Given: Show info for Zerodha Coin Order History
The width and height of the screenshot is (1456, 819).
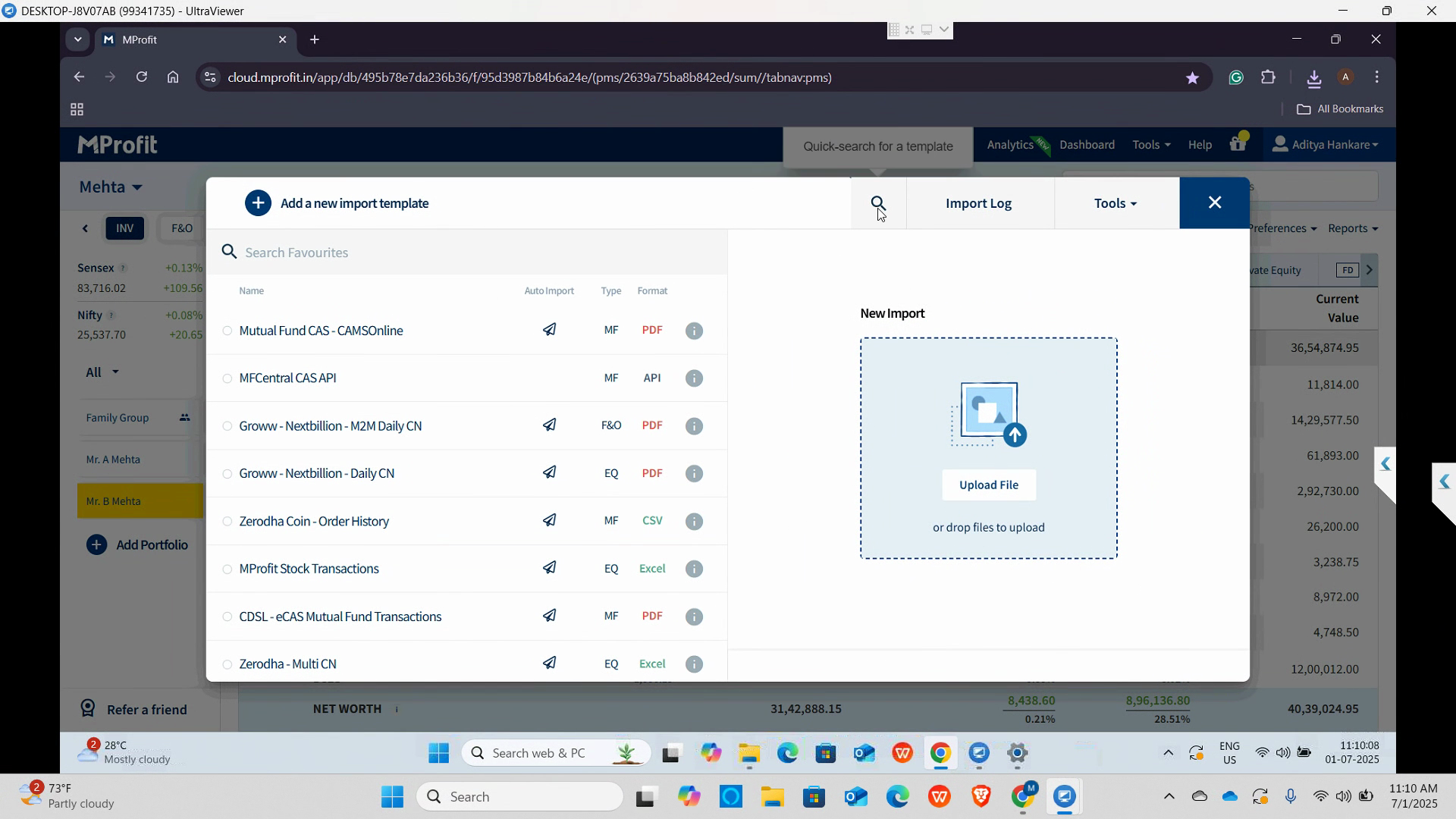Looking at the screenshot, I should click(694, 522).
